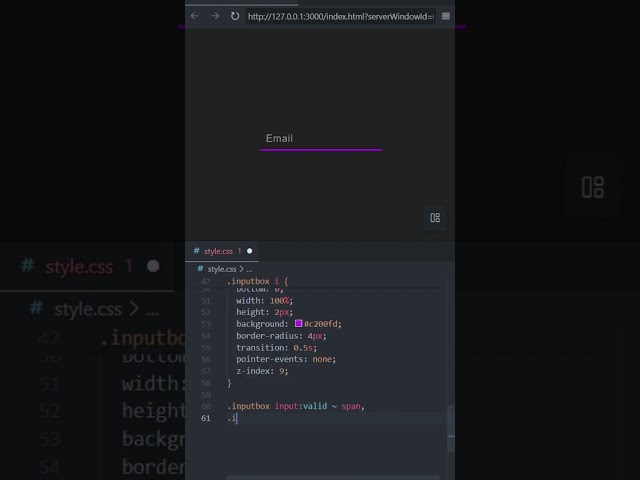The width and height of the screenshot is (640, 480).
Task: Select the style.css editor tab
Action: (x=222, y=251)
